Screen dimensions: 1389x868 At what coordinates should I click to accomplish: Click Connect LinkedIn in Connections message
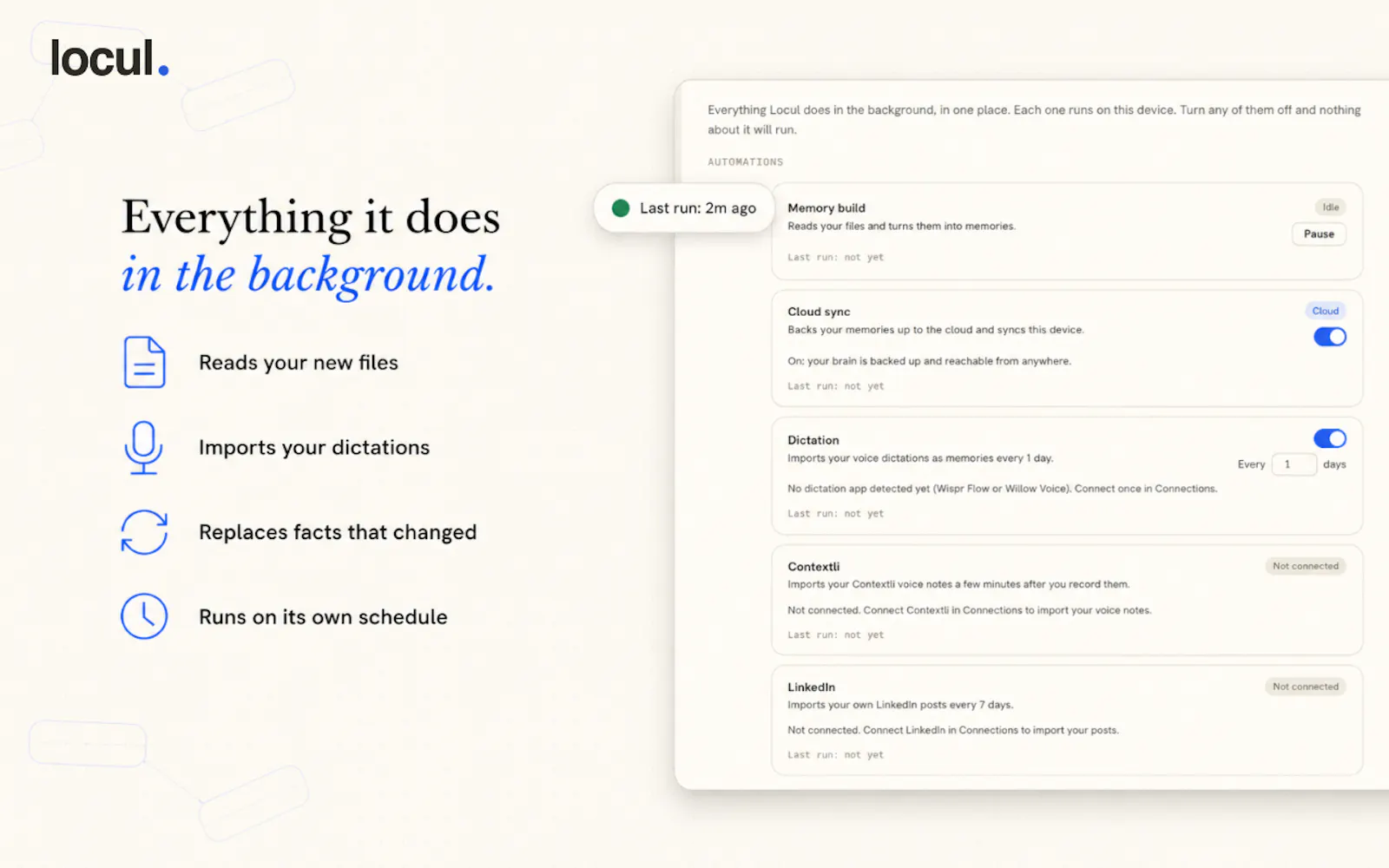952,730
